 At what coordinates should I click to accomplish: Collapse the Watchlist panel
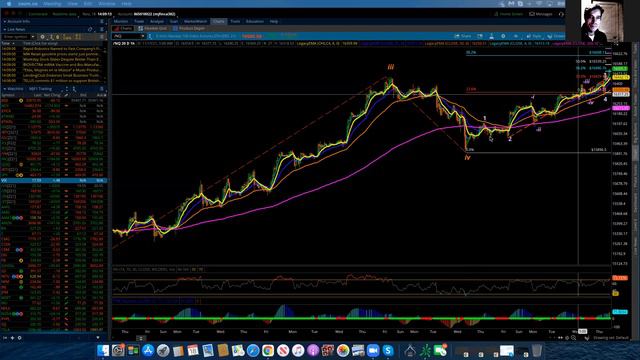point(5,89)
